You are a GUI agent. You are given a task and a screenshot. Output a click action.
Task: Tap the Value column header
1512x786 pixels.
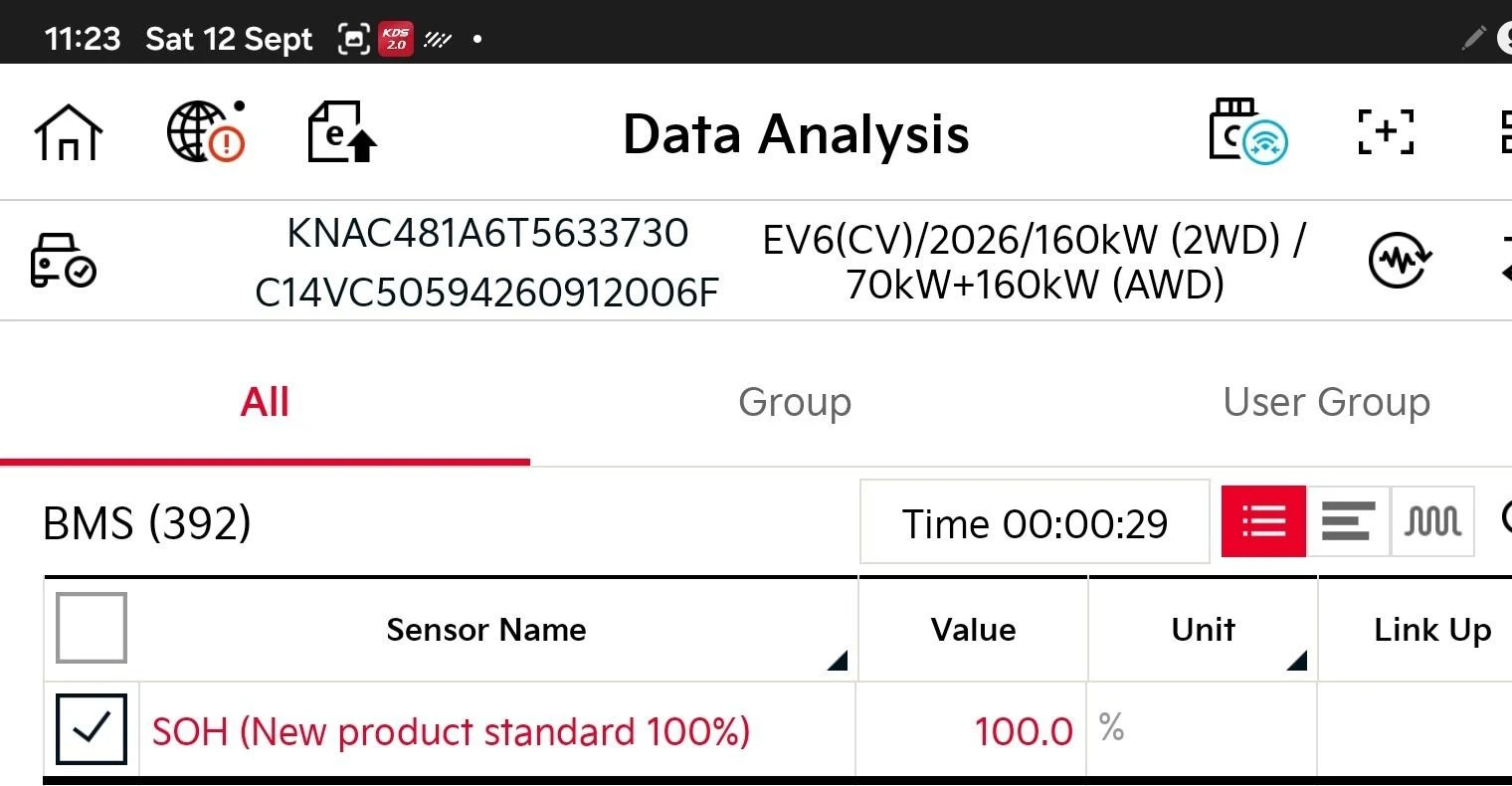coord(973,630)
